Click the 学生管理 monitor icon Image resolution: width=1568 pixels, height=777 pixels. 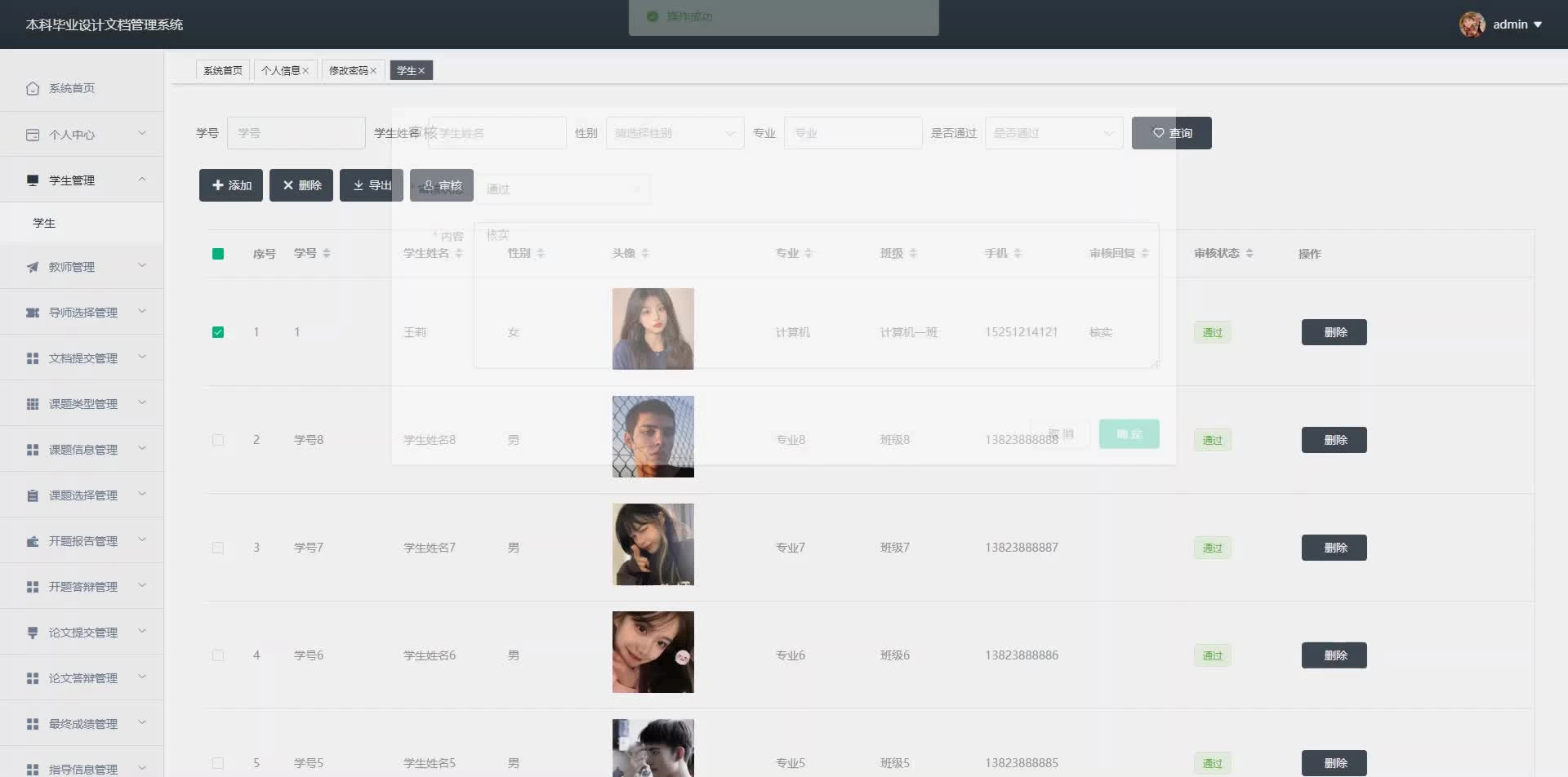[x=33, y=180]
